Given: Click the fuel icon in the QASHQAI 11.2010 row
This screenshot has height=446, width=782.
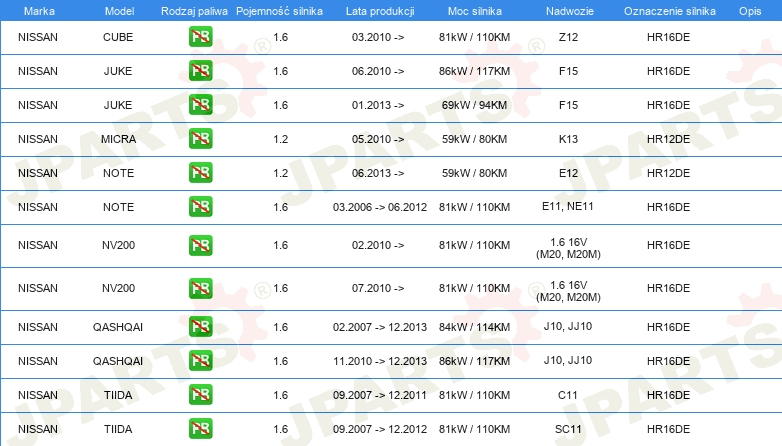Looking at the screenshot, I should pos(200,361).
